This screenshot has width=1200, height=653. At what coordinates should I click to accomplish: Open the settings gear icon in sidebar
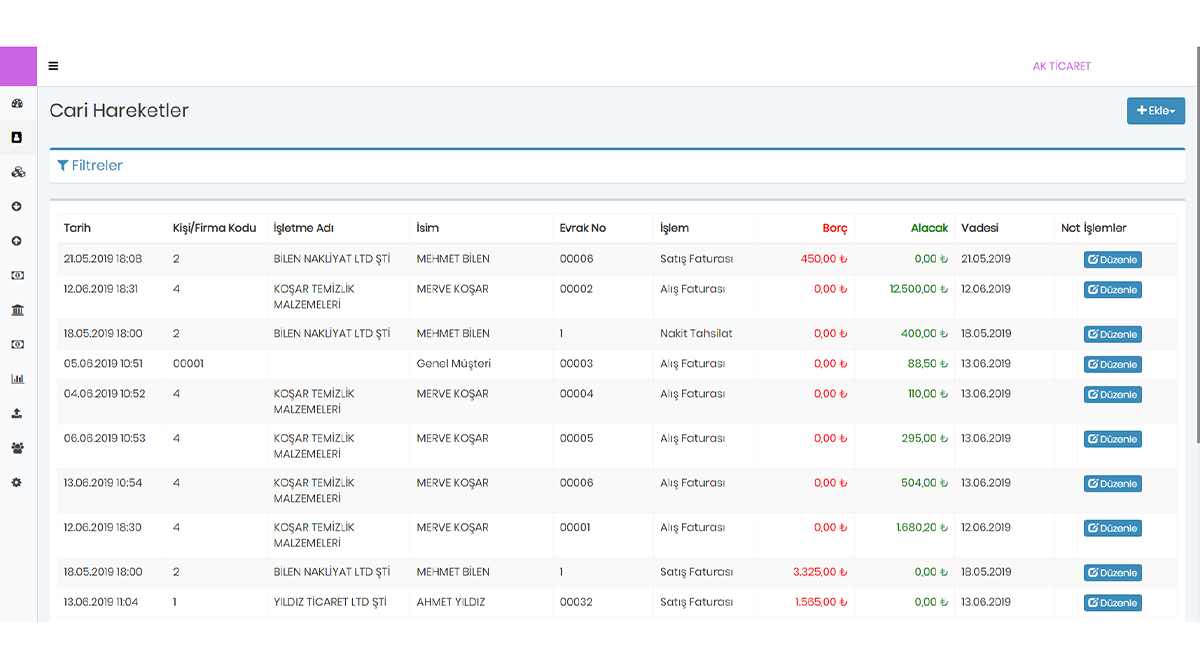[17, 482]
